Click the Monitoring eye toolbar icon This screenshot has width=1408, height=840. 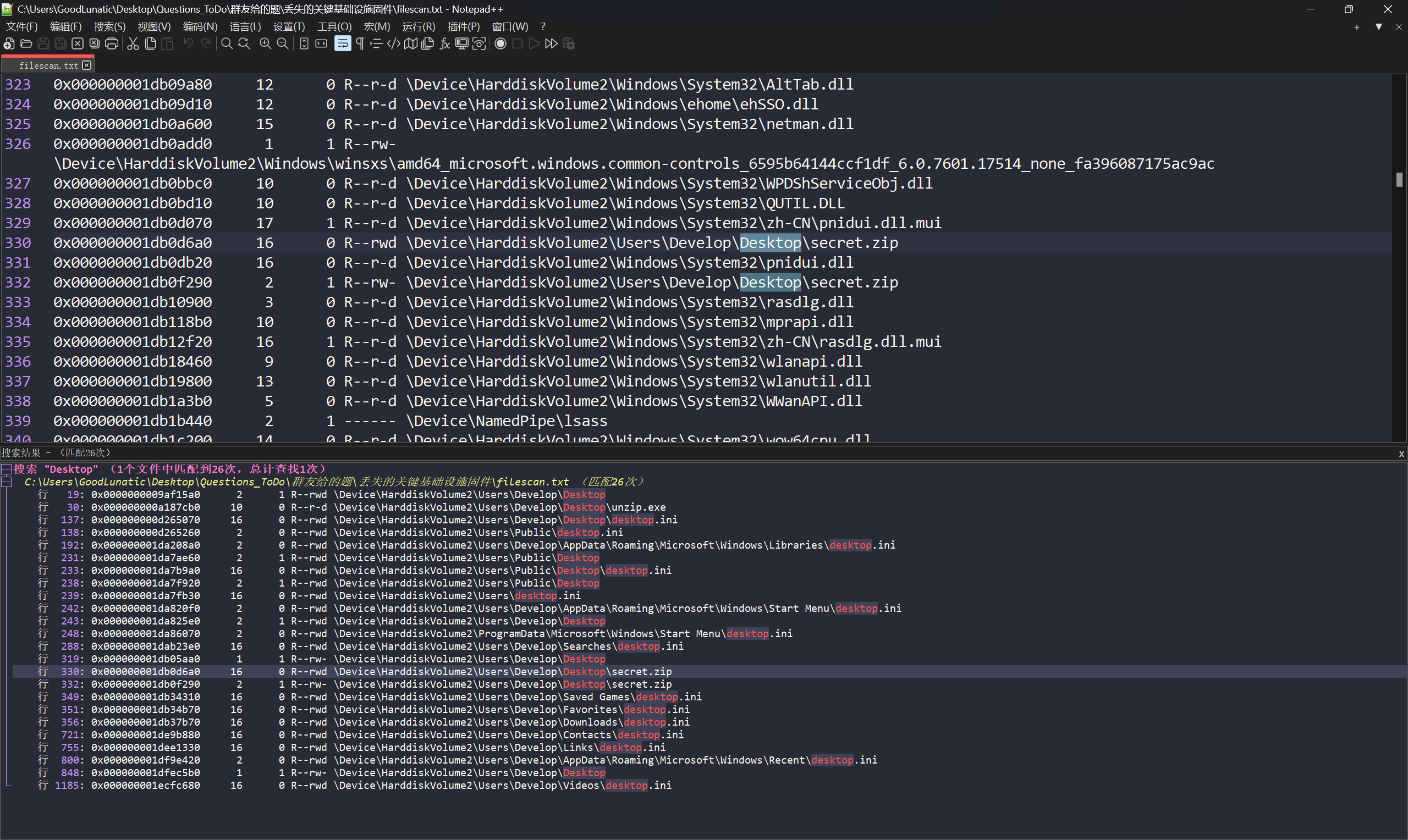[479, 43]
